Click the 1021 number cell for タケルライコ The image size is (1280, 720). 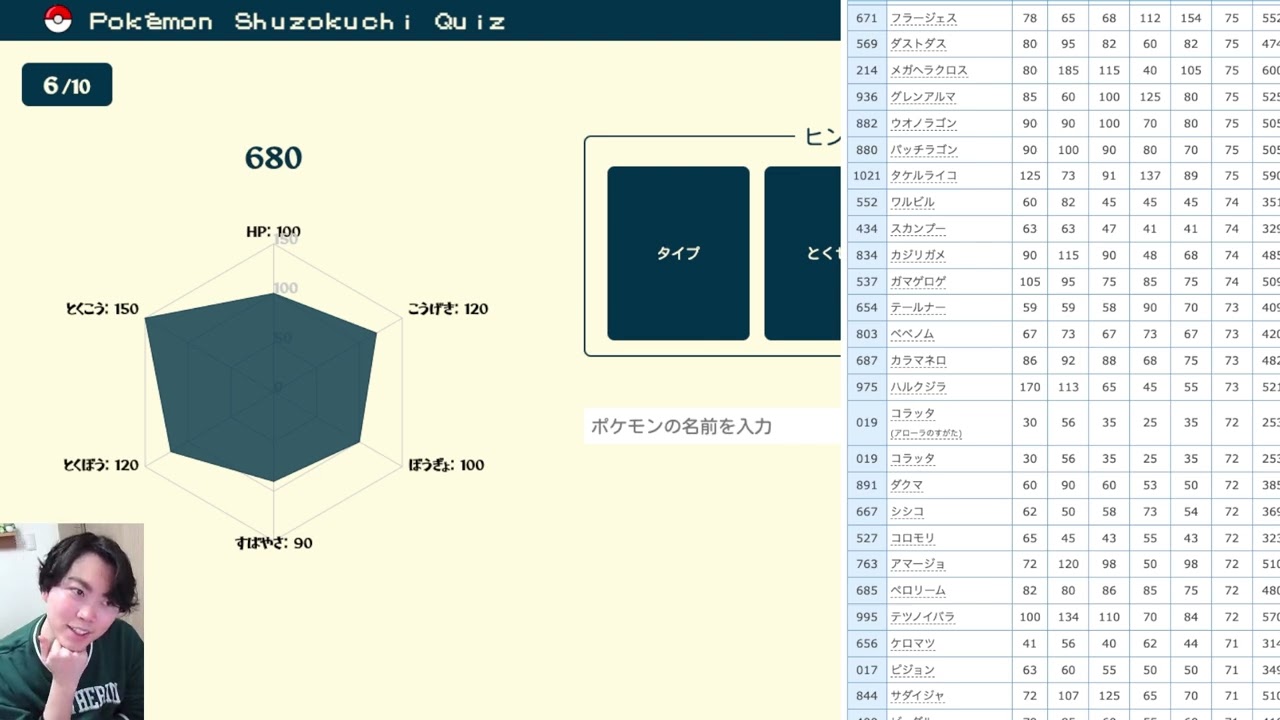(x=866, y=175)
